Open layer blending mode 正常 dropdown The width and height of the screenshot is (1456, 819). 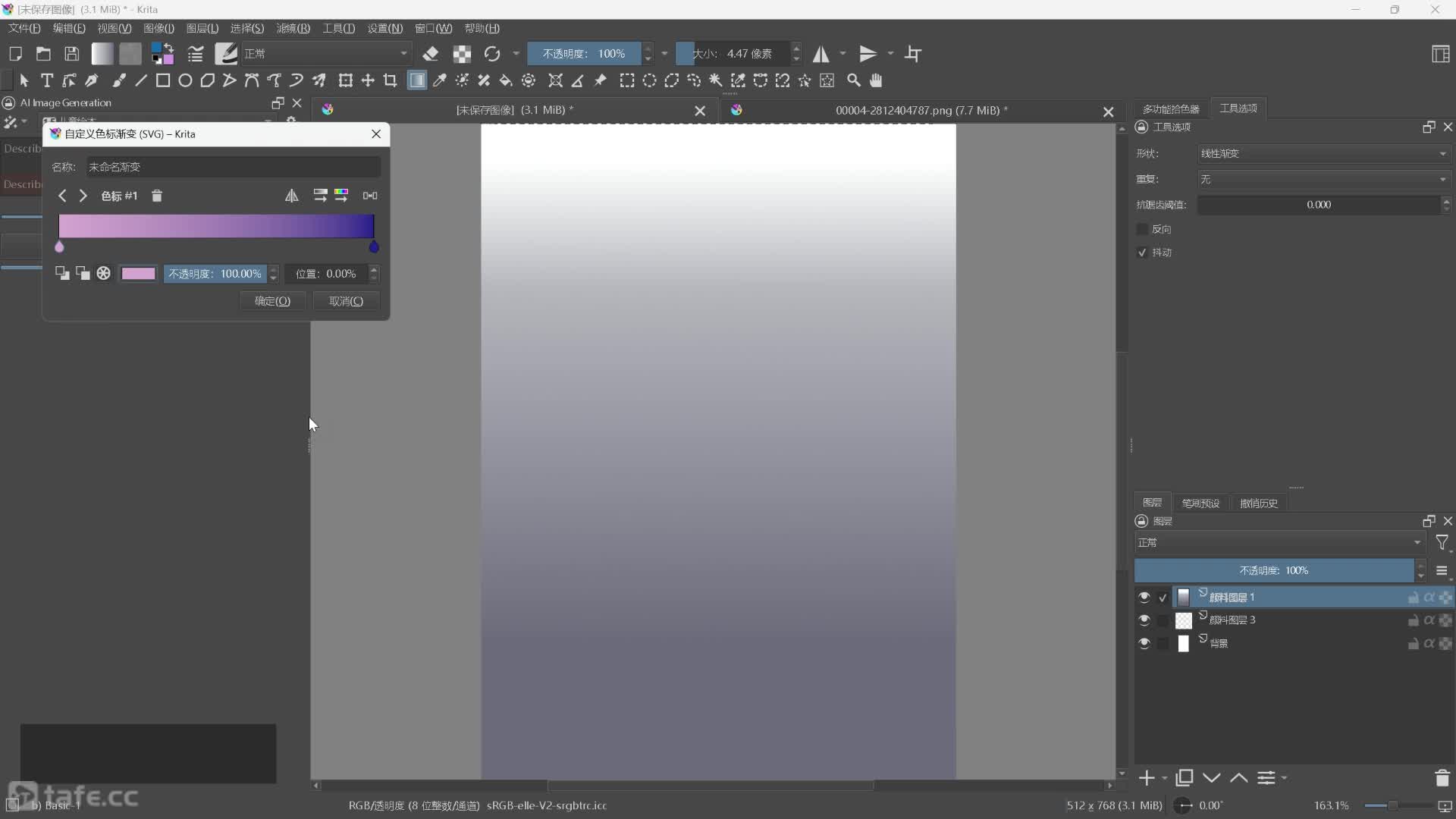(1280, 543)
